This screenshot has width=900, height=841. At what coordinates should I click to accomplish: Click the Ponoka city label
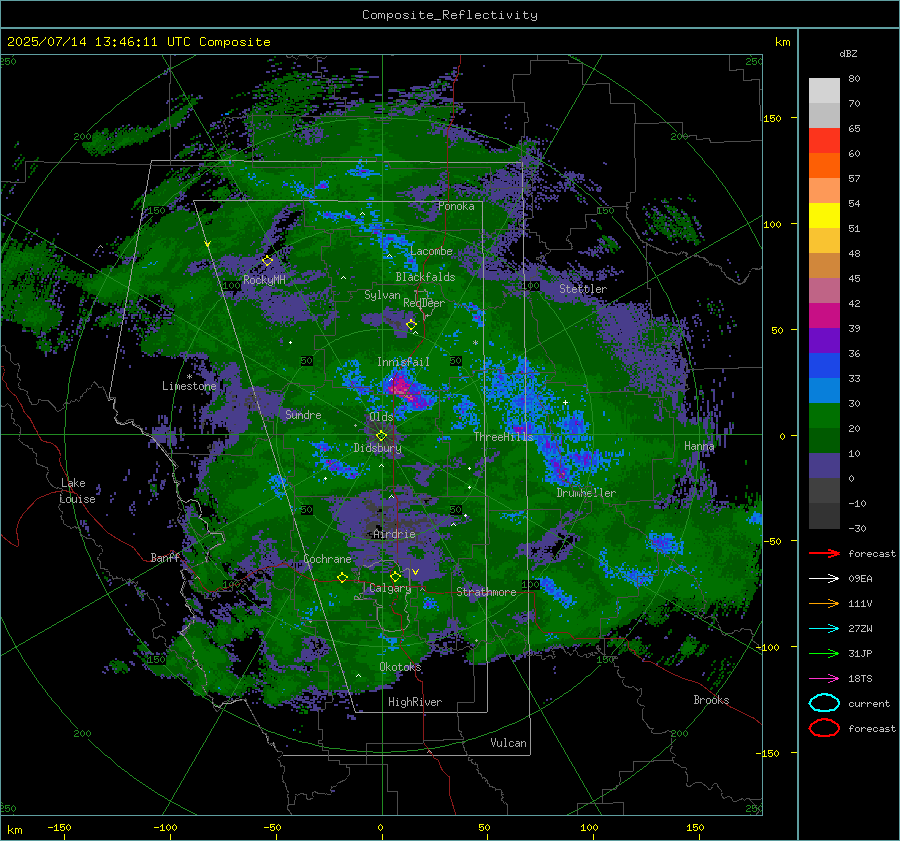coord(456,206)
